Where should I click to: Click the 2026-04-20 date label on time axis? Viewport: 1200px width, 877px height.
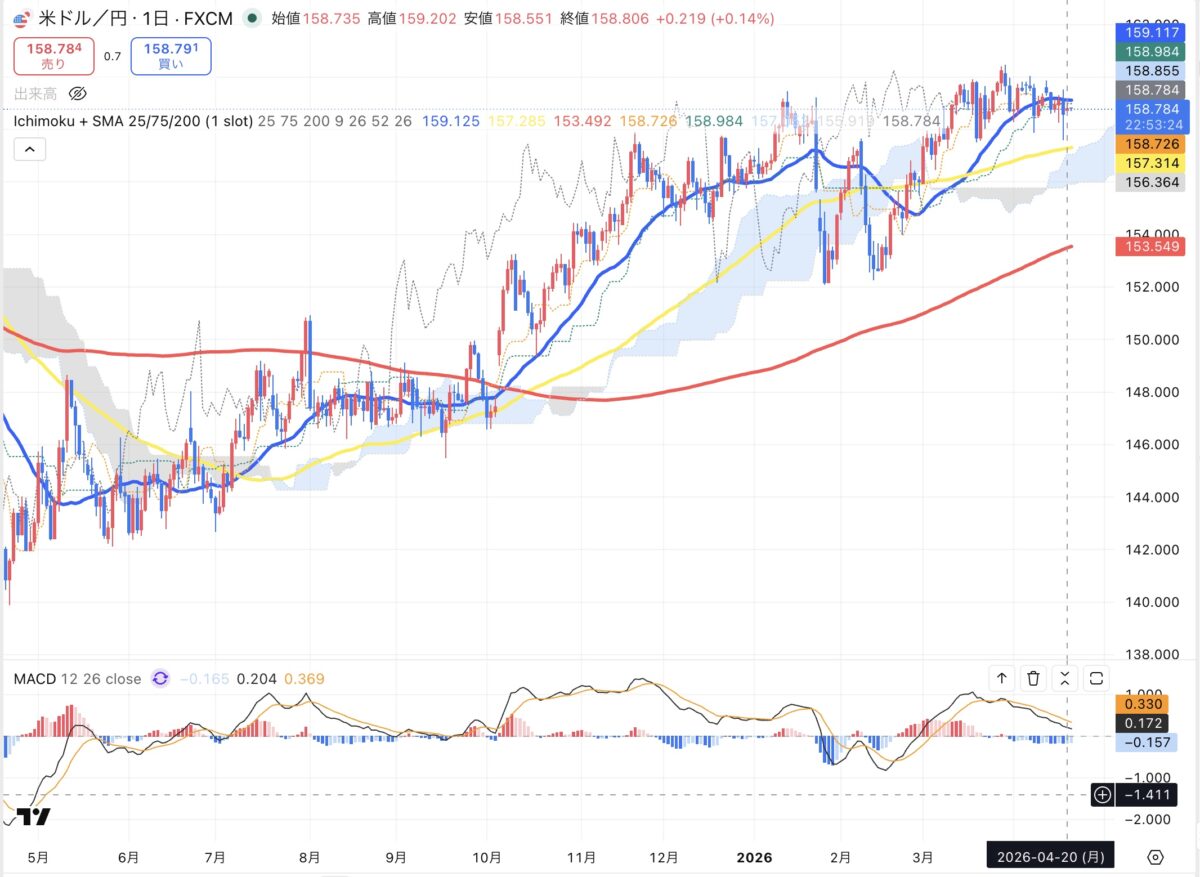click(1049, 857)
